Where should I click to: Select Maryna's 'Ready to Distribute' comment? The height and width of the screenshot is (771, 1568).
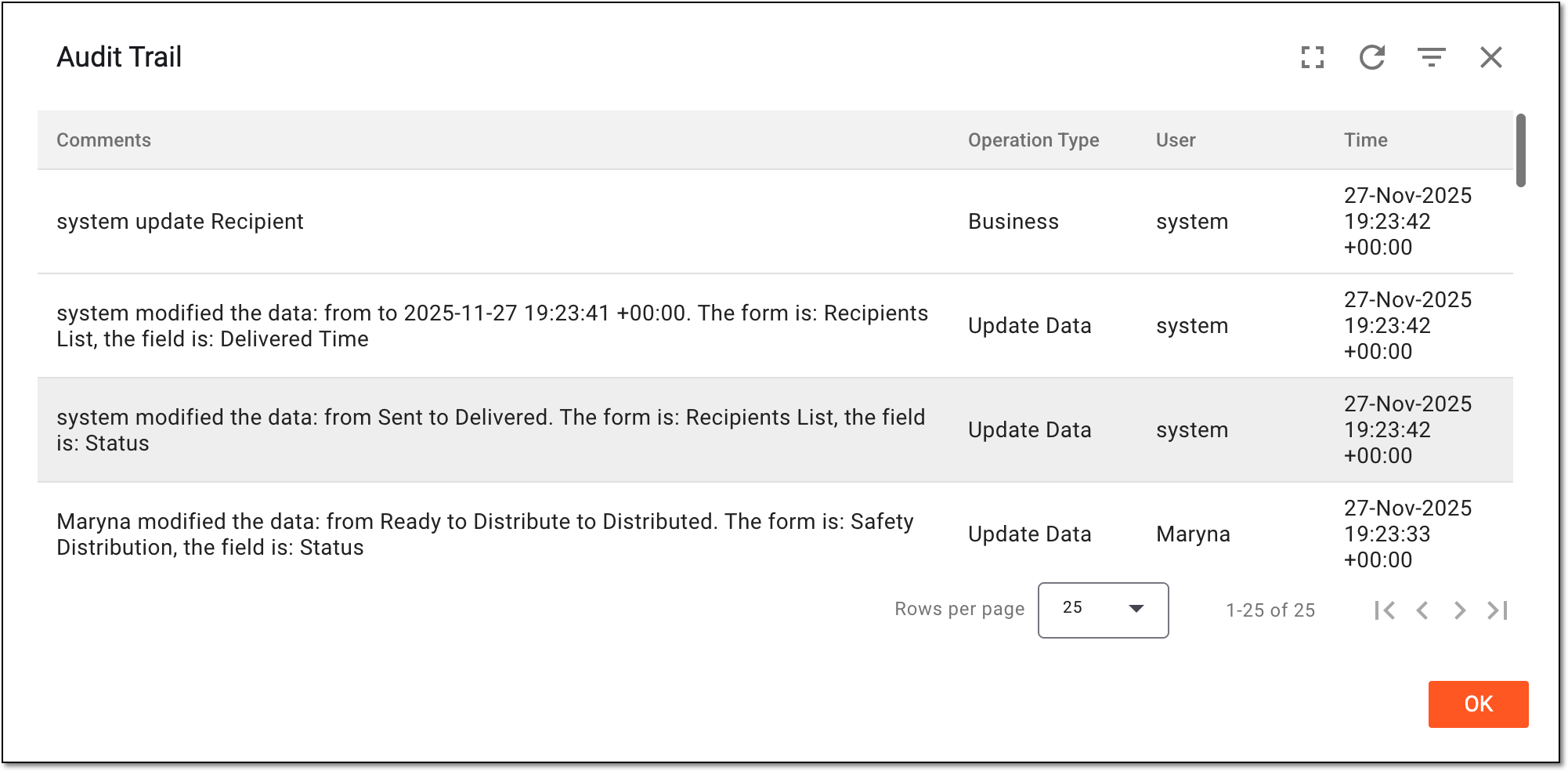pyautogui.click(x=485, y=534)
